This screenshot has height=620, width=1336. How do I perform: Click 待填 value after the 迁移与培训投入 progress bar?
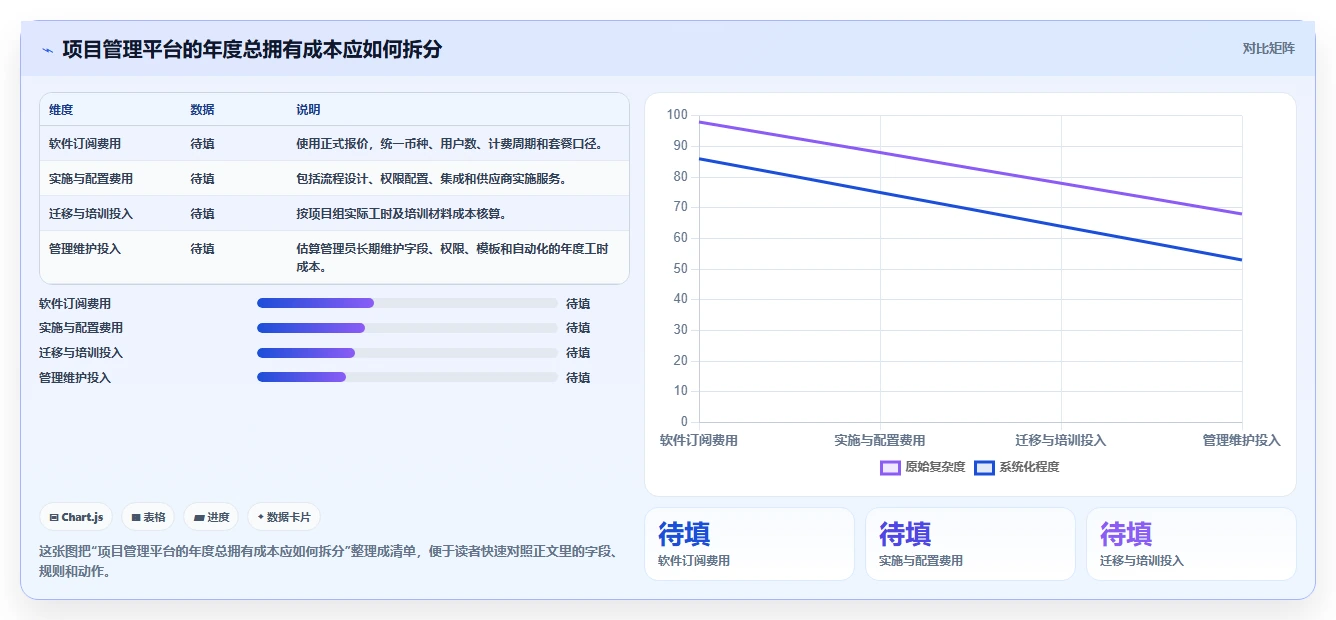point(578,353)
